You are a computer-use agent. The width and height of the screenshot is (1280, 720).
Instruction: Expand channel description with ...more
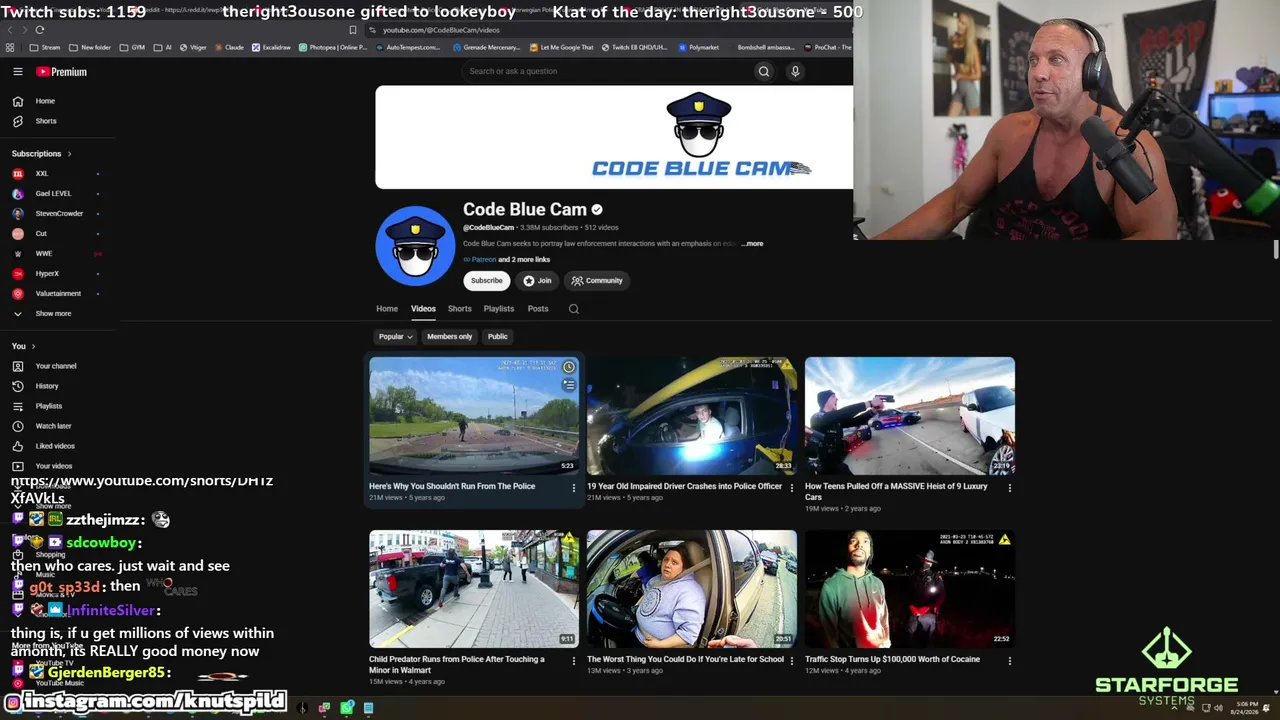point(753,244)
